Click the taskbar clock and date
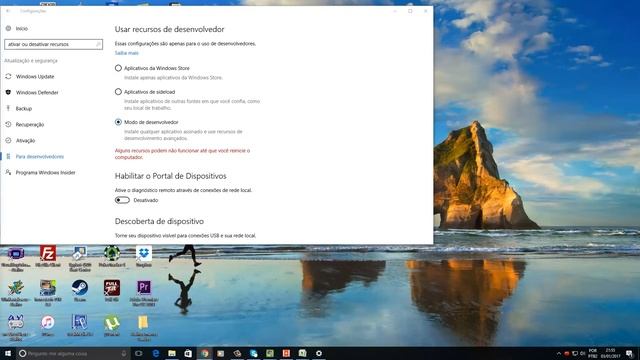The width and height of the screenshot is (640, 360). click(x=610, y=353)
